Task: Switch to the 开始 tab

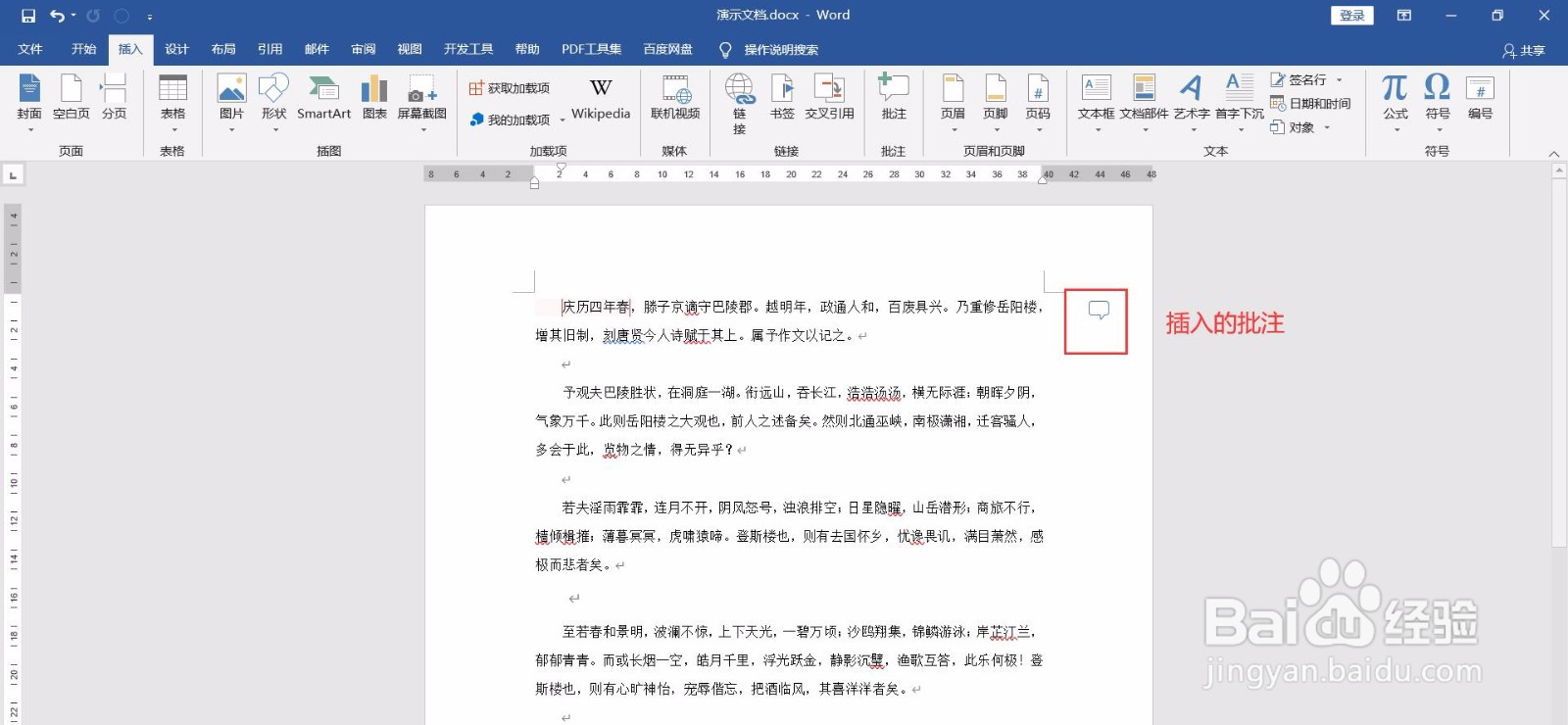Action: [83, 49]
